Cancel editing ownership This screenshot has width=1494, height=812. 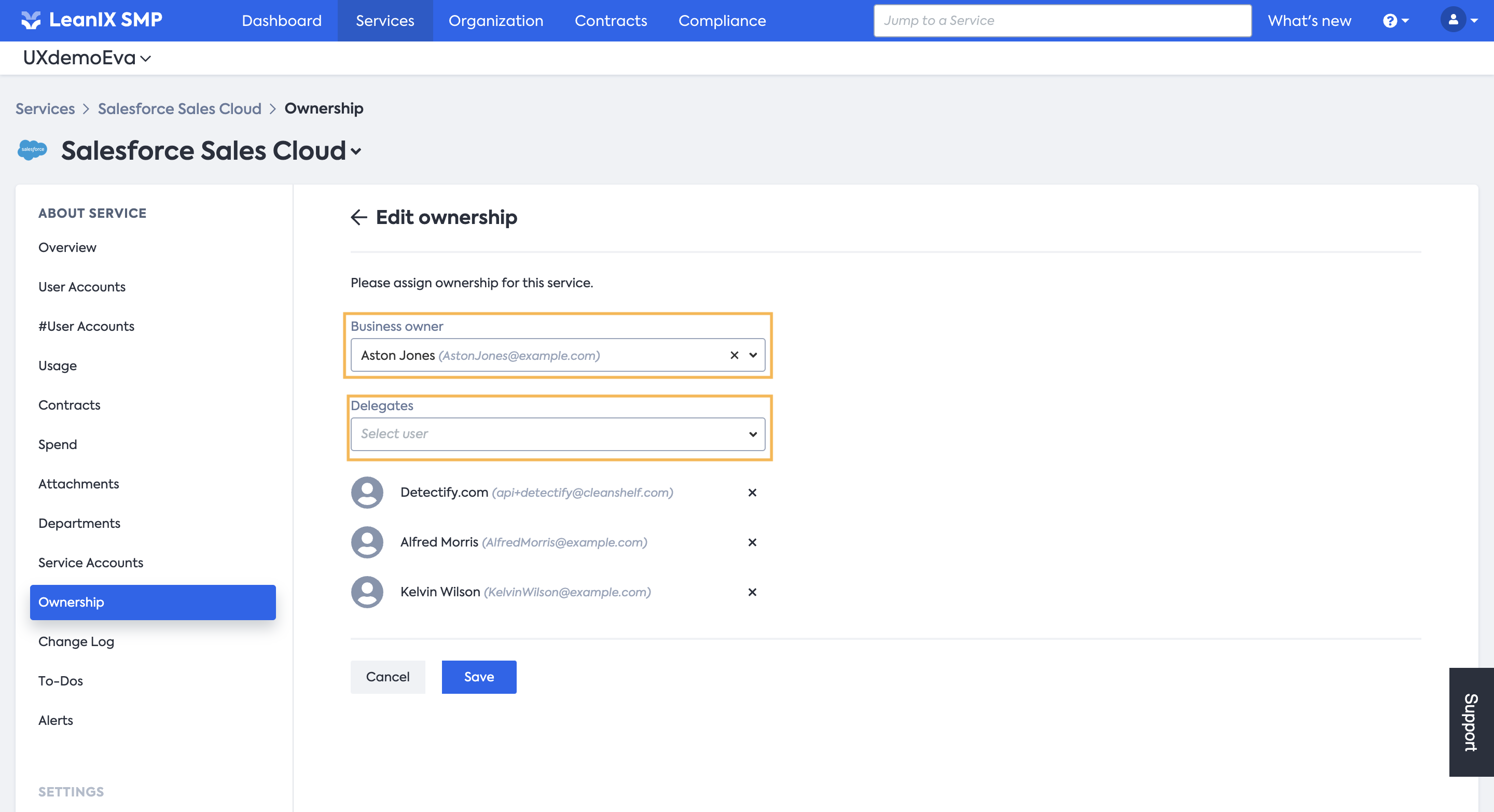(x=388, y=677)
